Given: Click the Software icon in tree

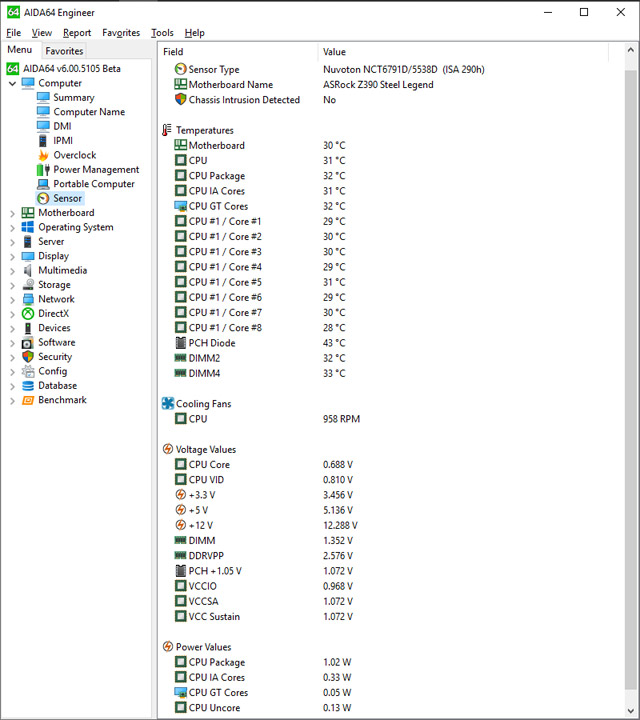Looking at the screenshot, I should click(x=28, y=343).
